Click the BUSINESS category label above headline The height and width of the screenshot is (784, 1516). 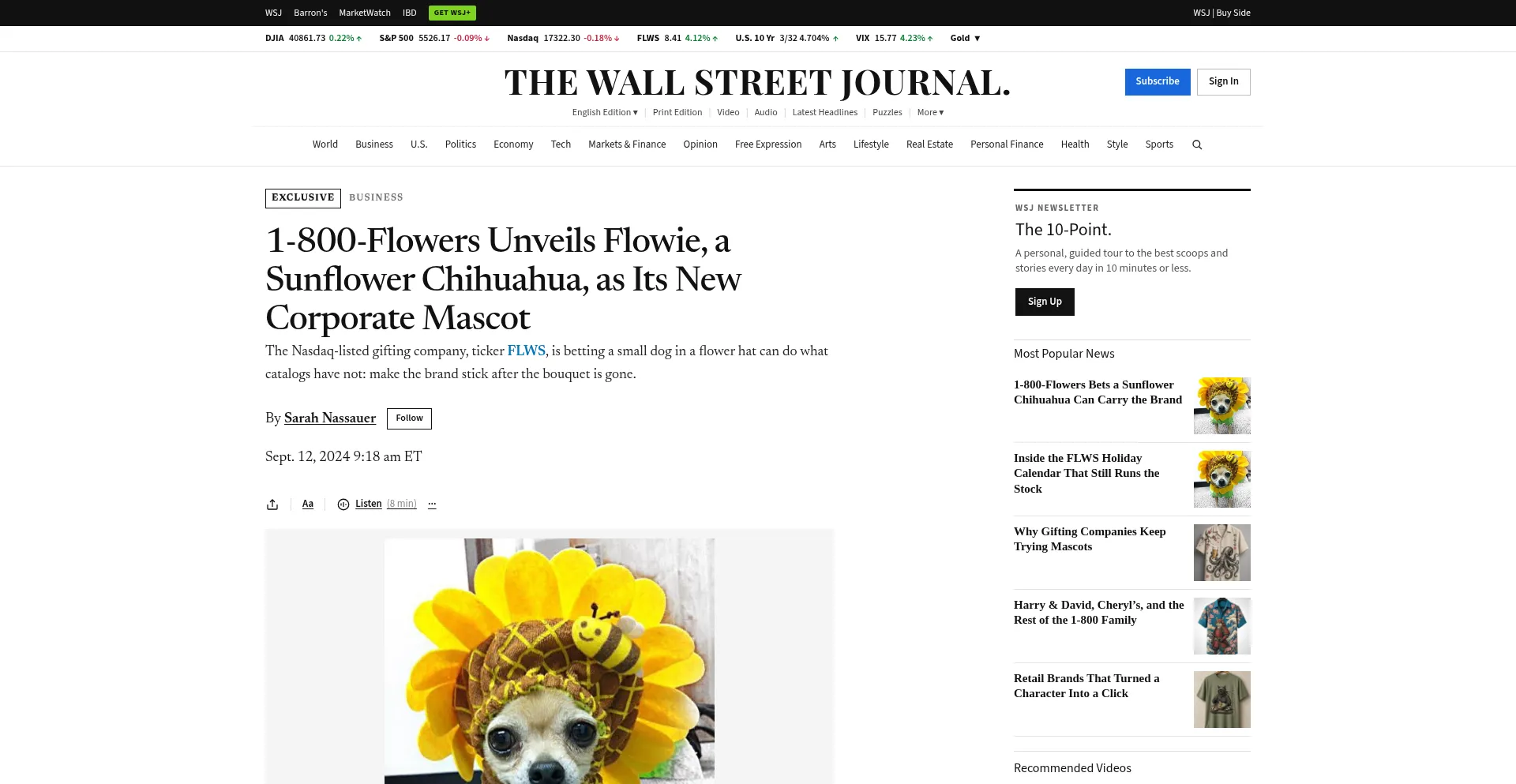(x=376, y=197)
